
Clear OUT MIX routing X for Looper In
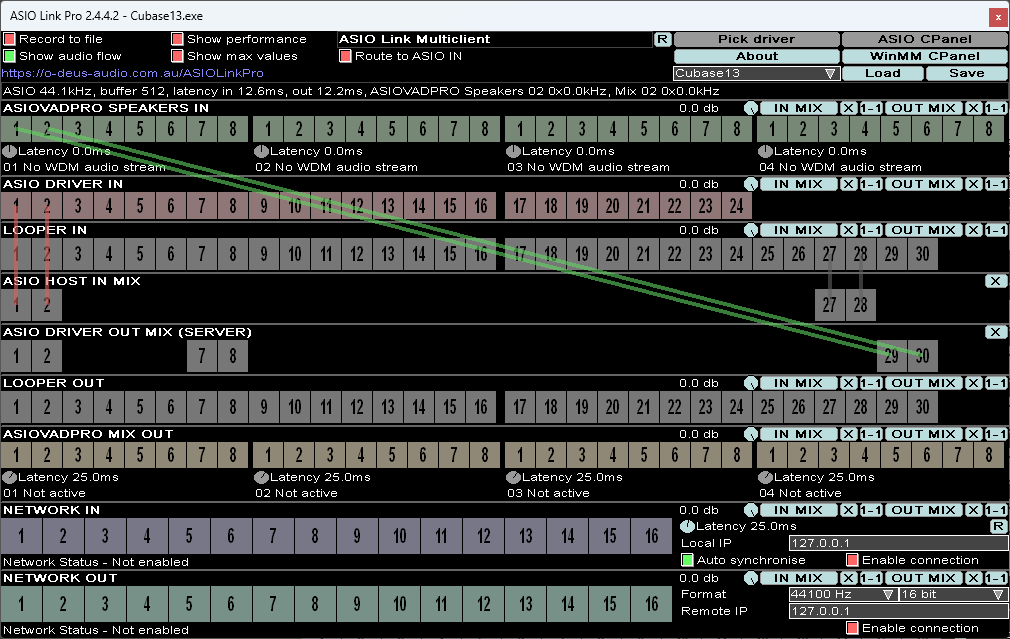point(973,230)
